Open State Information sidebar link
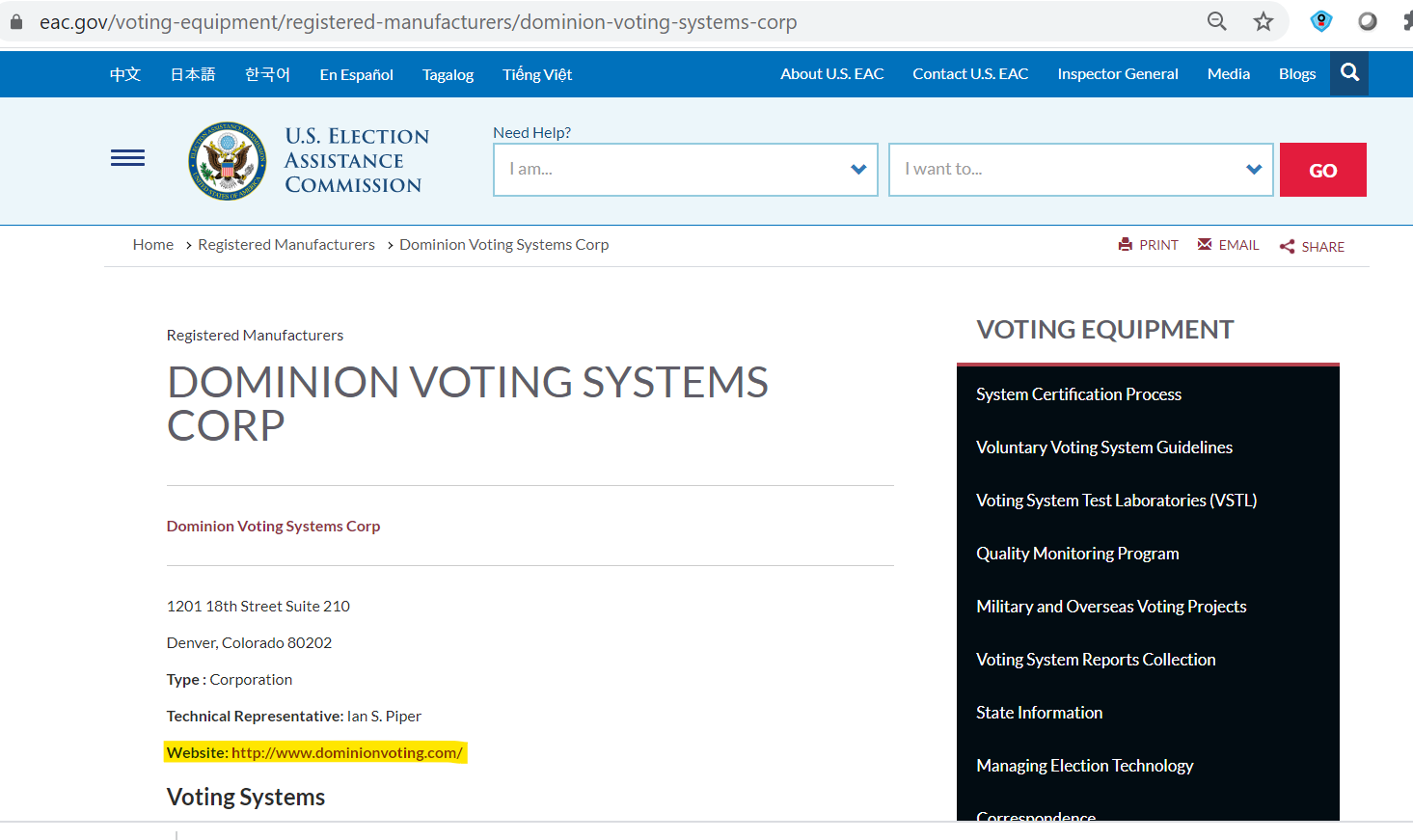 pyautogui.click(x=1039, y=713)
